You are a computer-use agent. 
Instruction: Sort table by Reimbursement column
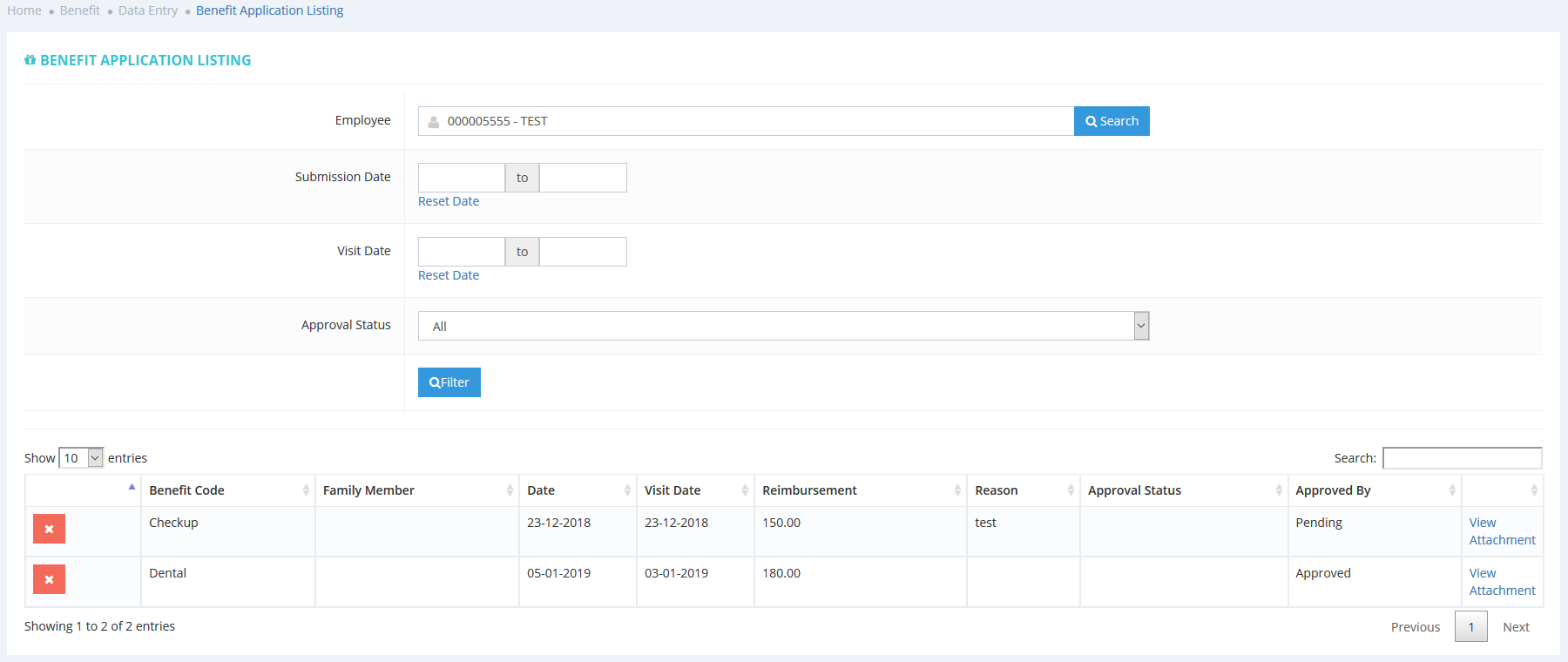point(809,490)
